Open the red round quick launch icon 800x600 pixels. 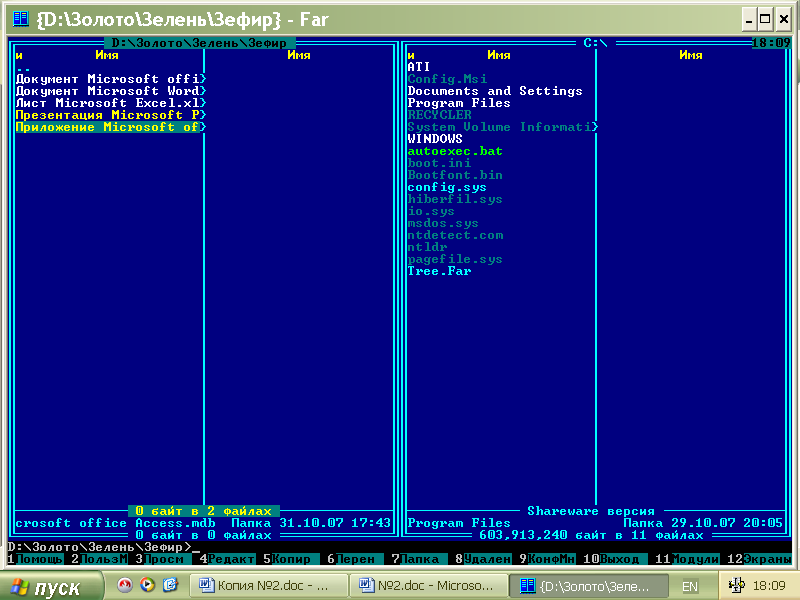(x=124, y=585)
